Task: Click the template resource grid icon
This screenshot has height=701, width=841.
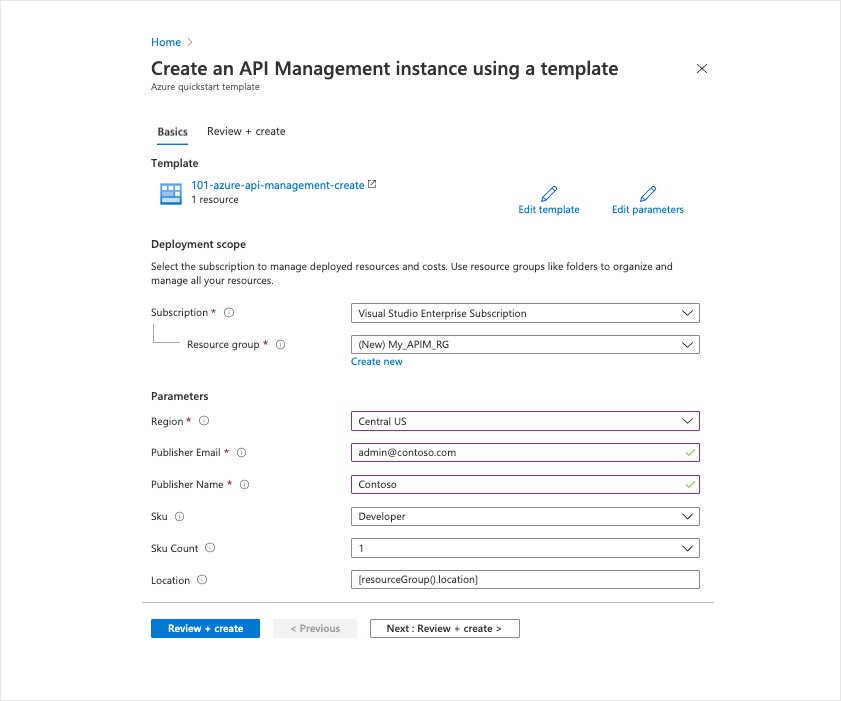Action: click(171, 193)
